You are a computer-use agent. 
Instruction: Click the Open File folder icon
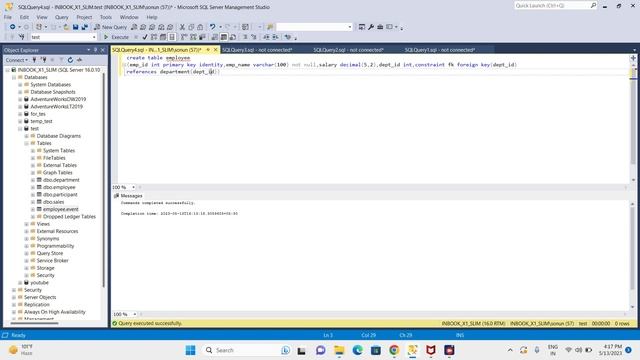coord(66,27)
